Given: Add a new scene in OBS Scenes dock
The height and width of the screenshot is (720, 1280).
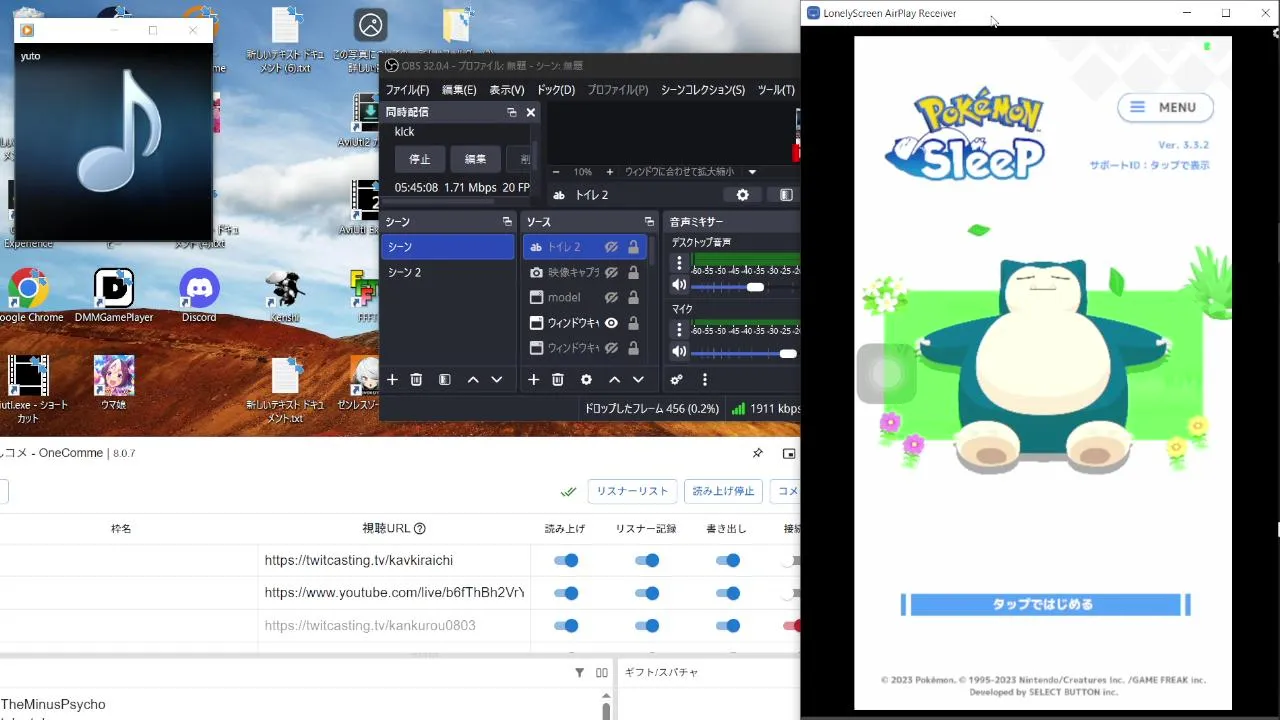Looking at the screenshot, I should tap(392, 380).
